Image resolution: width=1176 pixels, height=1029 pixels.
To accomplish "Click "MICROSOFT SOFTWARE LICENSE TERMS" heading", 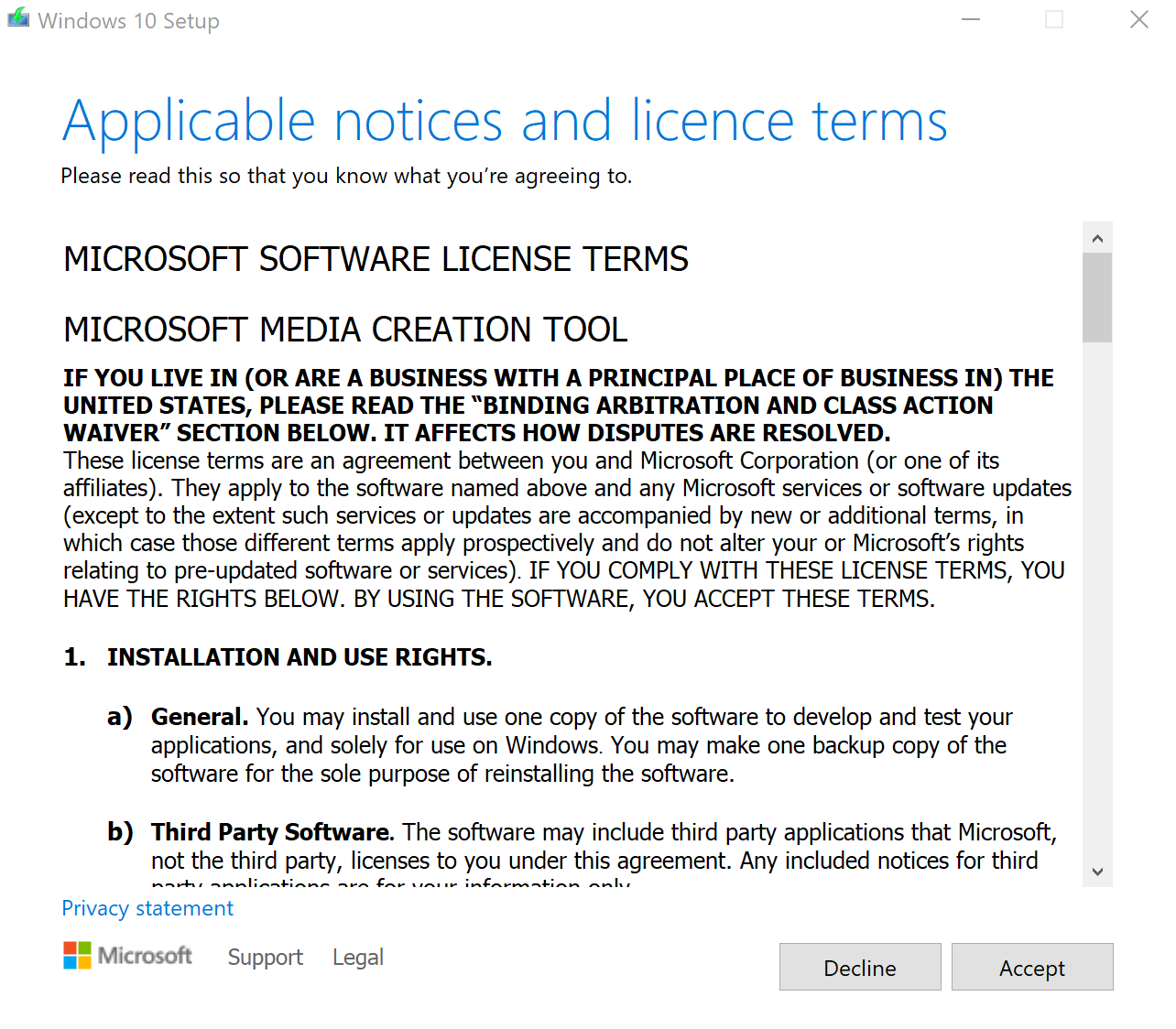I will point(376,259).
